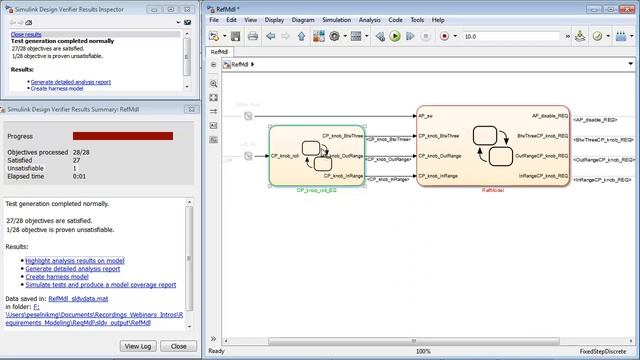Click the Model Advisor checkmark icon

(597, 36)
